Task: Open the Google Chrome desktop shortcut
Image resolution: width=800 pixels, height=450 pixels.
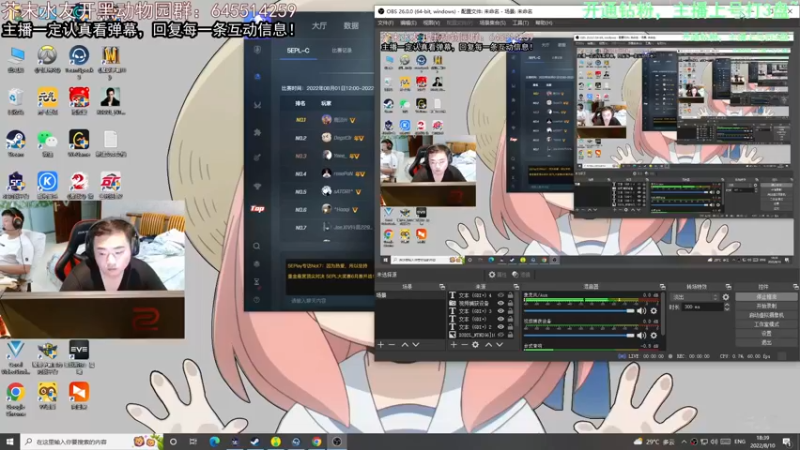Action: (x=16, y=399)
